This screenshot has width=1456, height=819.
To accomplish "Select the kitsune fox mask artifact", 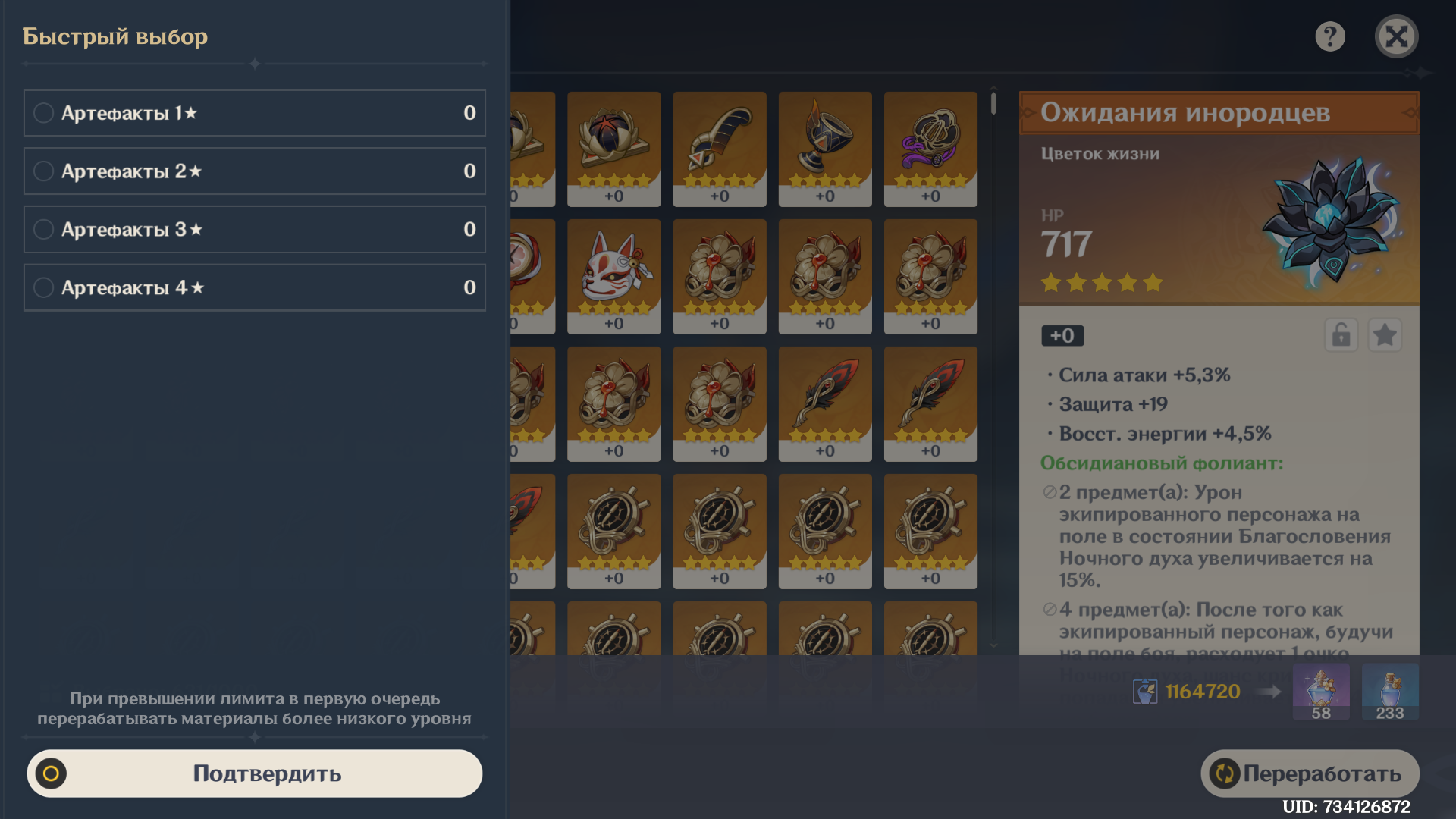I will [x=613, y=277].
